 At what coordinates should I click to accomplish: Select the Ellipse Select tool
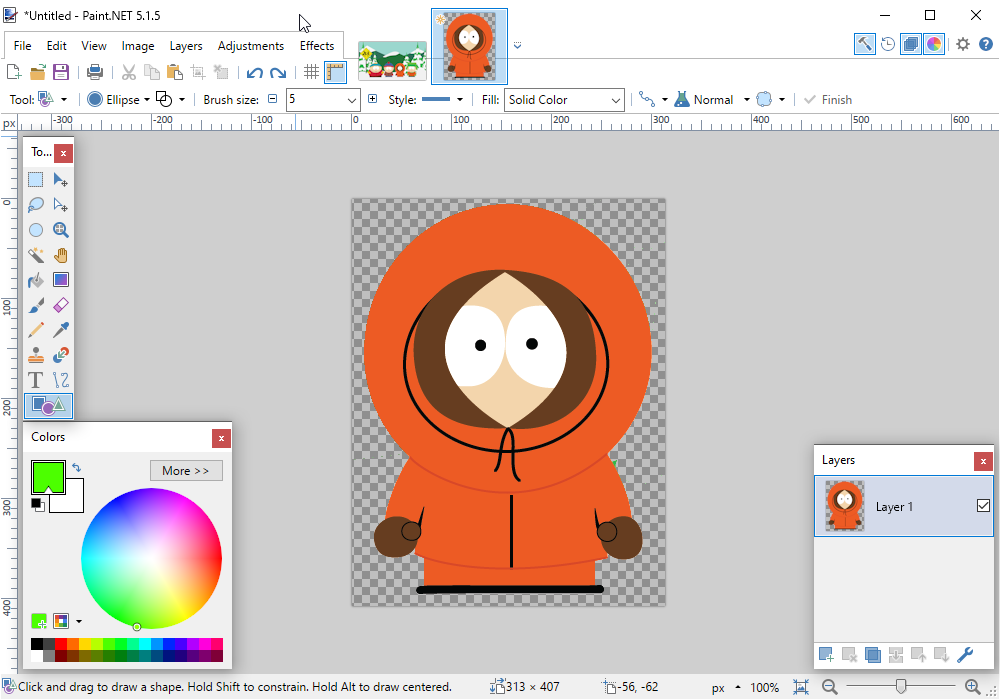(36, 230)
